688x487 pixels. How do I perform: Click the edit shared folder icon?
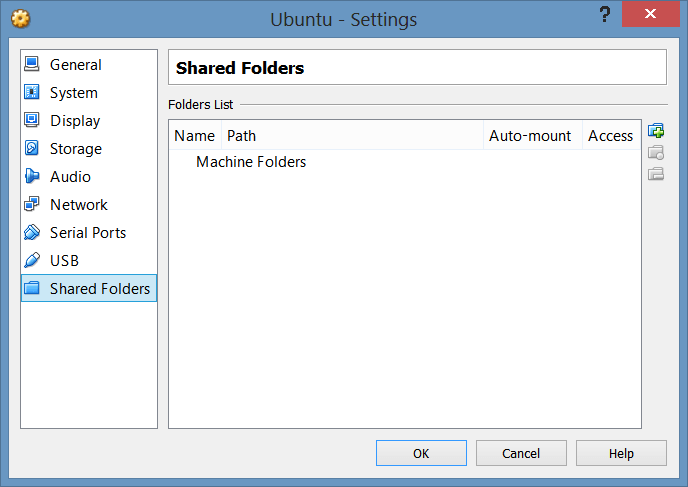(656, 152)
